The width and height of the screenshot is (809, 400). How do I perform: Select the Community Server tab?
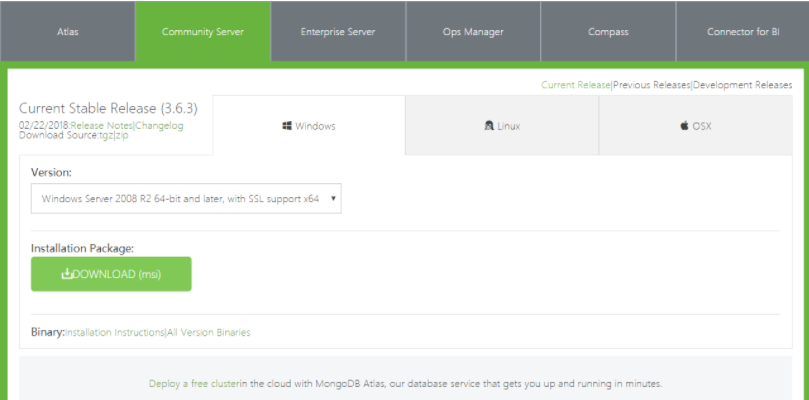(203, 31)
